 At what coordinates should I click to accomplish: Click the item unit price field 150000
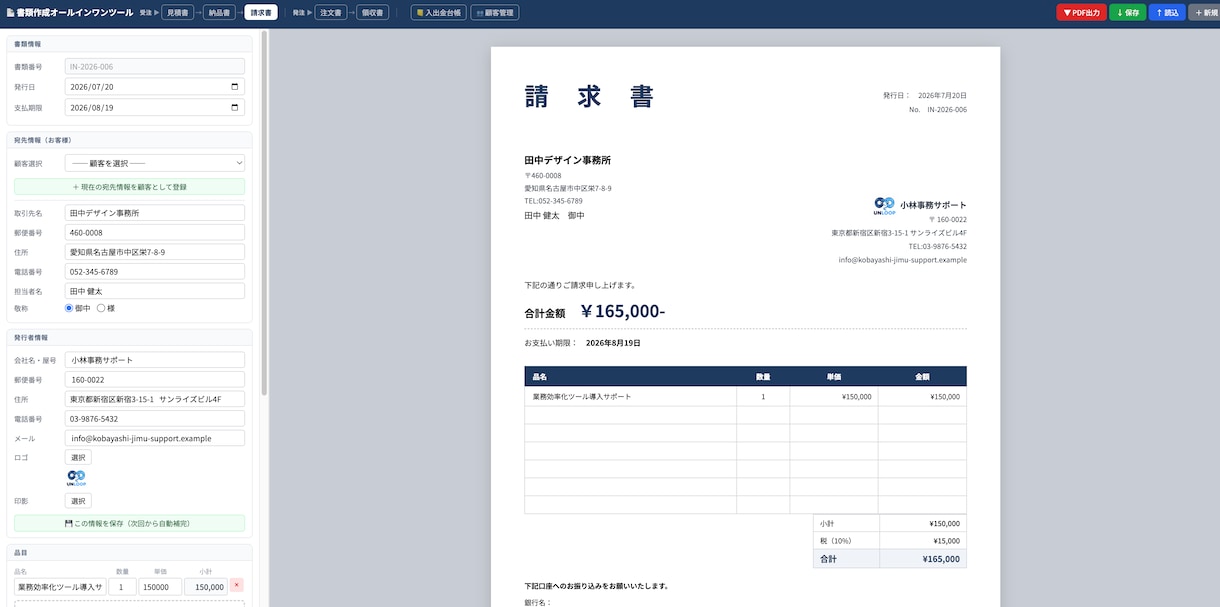pyautogui.click(x=161, y=587)
